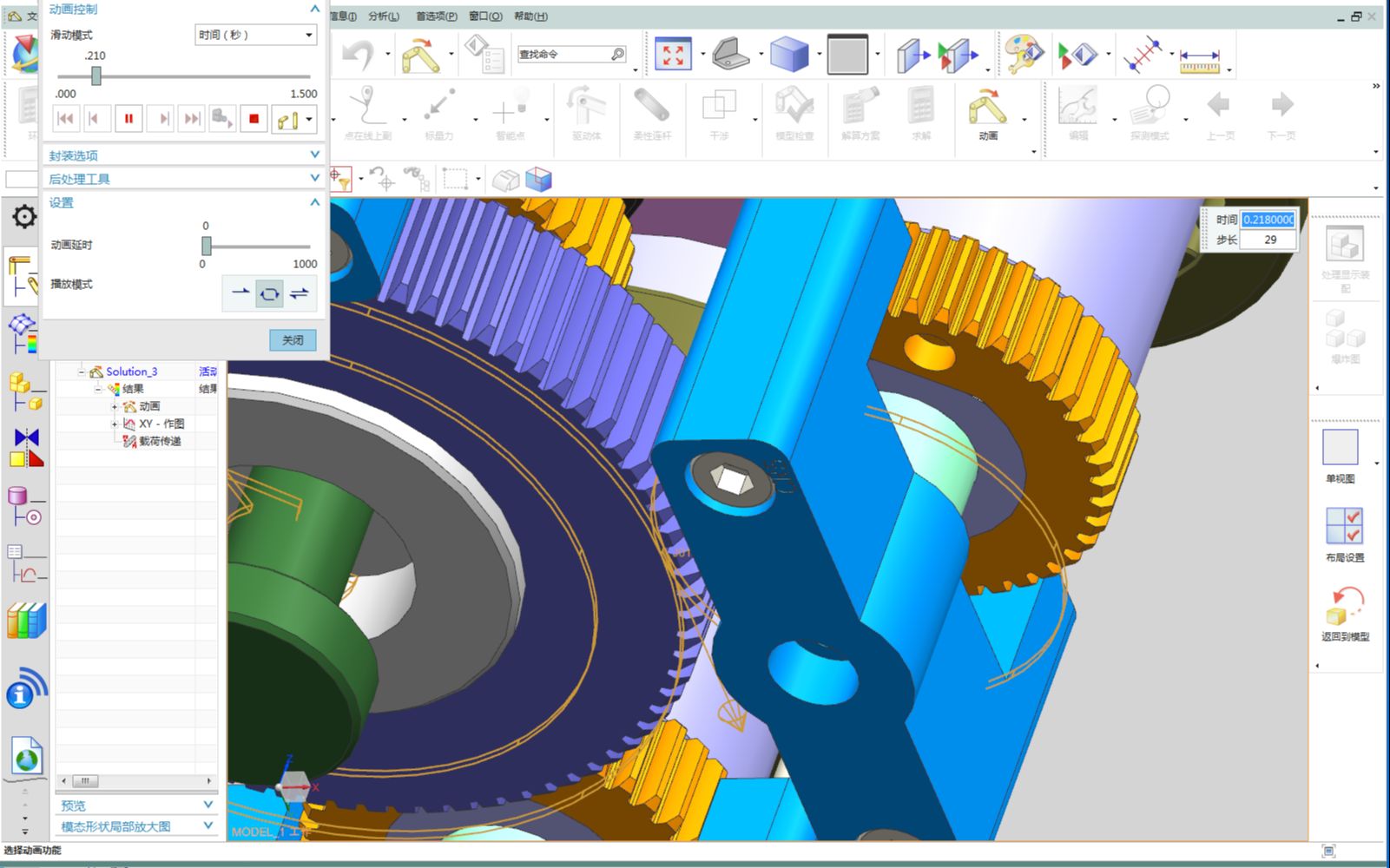Open the dropdown arrow beside 动画 ribbon button
Viewport: 1390px width, 868px height.
[1024, 119]
